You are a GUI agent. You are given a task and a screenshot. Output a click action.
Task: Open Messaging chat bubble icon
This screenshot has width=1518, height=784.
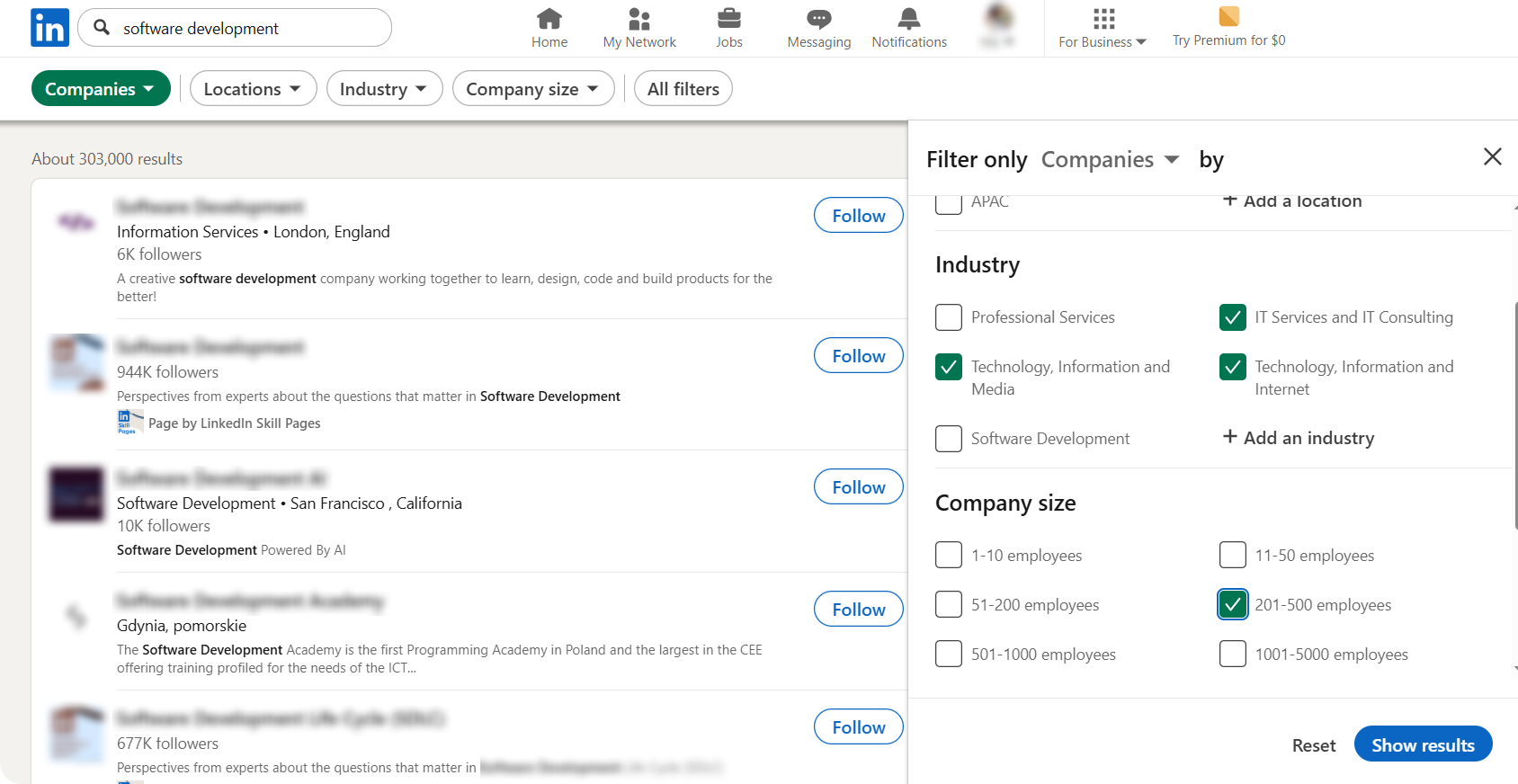point(819,18)
